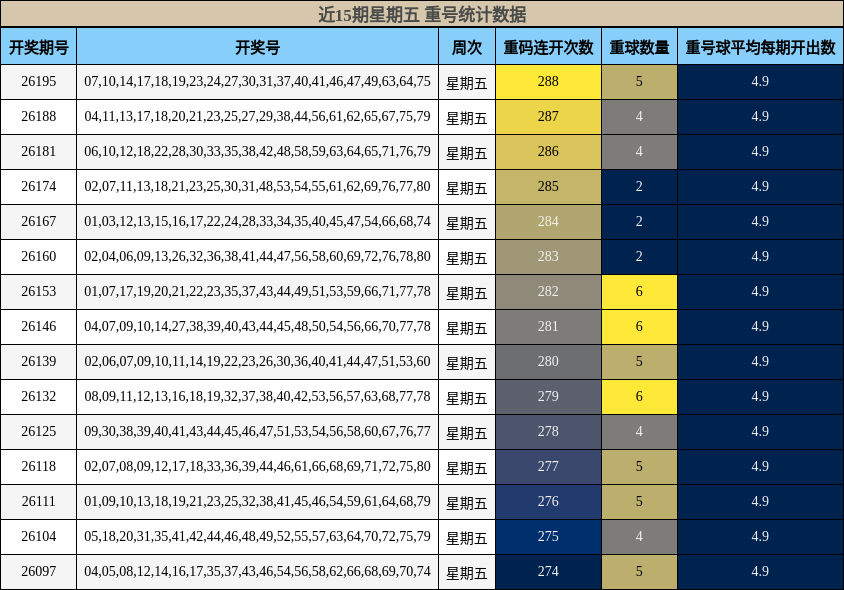Select issue number 26174
Screen dimensions: 844x590
tap(39, 186)
